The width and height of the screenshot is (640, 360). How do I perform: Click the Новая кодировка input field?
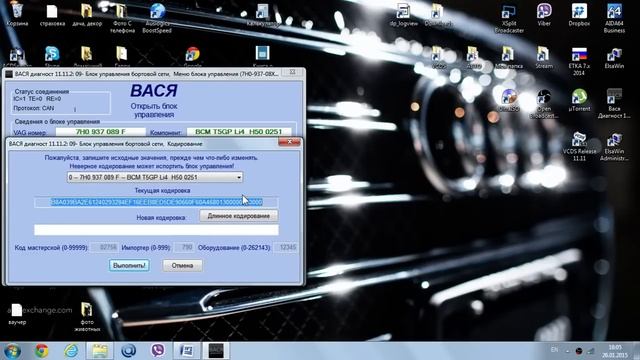point(156,230)
